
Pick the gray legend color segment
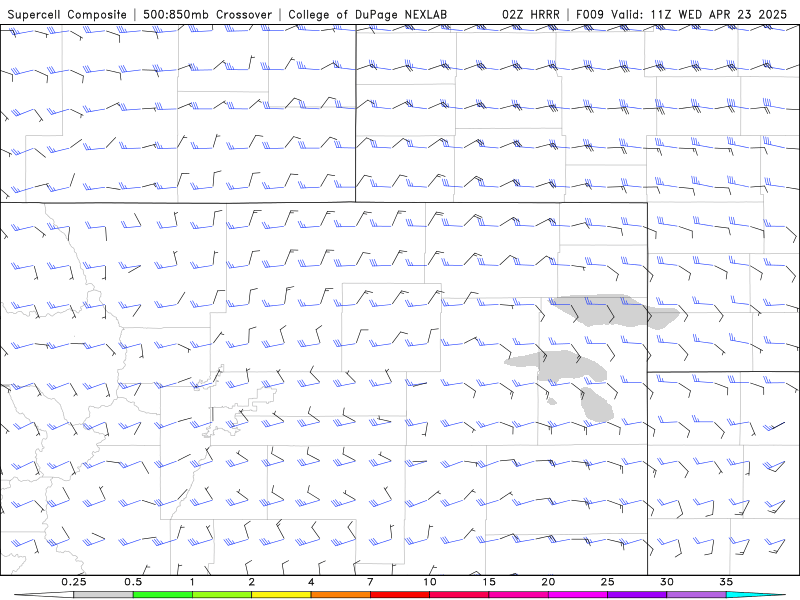[x=103, y=595]
